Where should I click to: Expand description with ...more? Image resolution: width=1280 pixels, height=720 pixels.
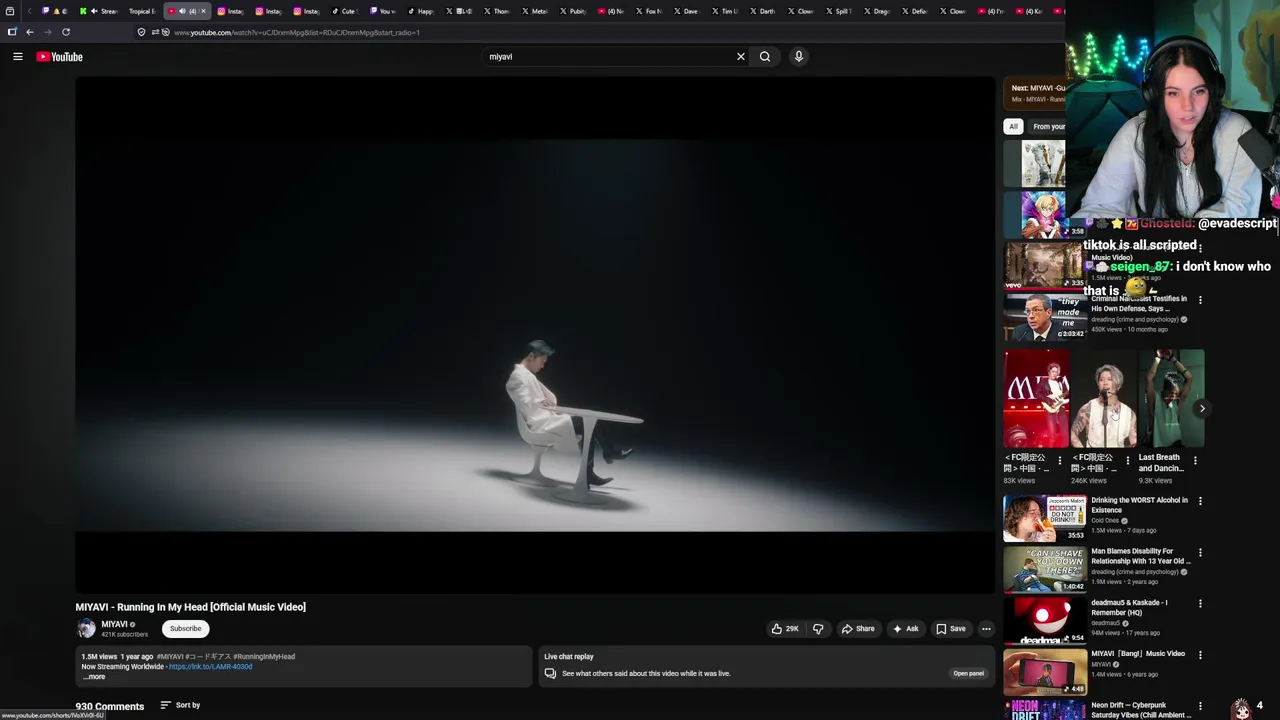pos(94,677)
